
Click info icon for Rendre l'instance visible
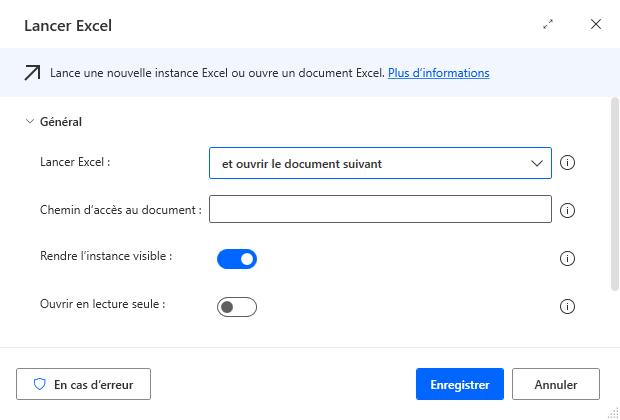567,259
